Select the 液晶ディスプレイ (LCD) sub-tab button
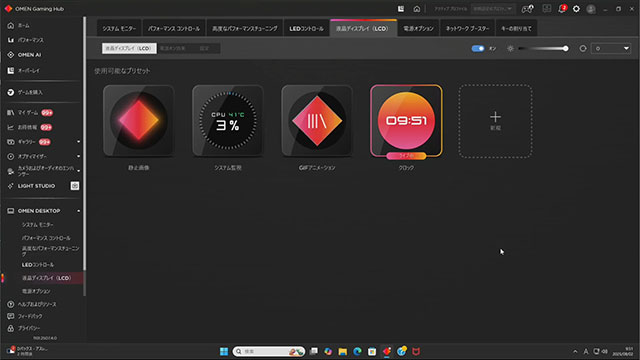The width and height of the screenshot is (640, 360). click(x=129, y=49)
